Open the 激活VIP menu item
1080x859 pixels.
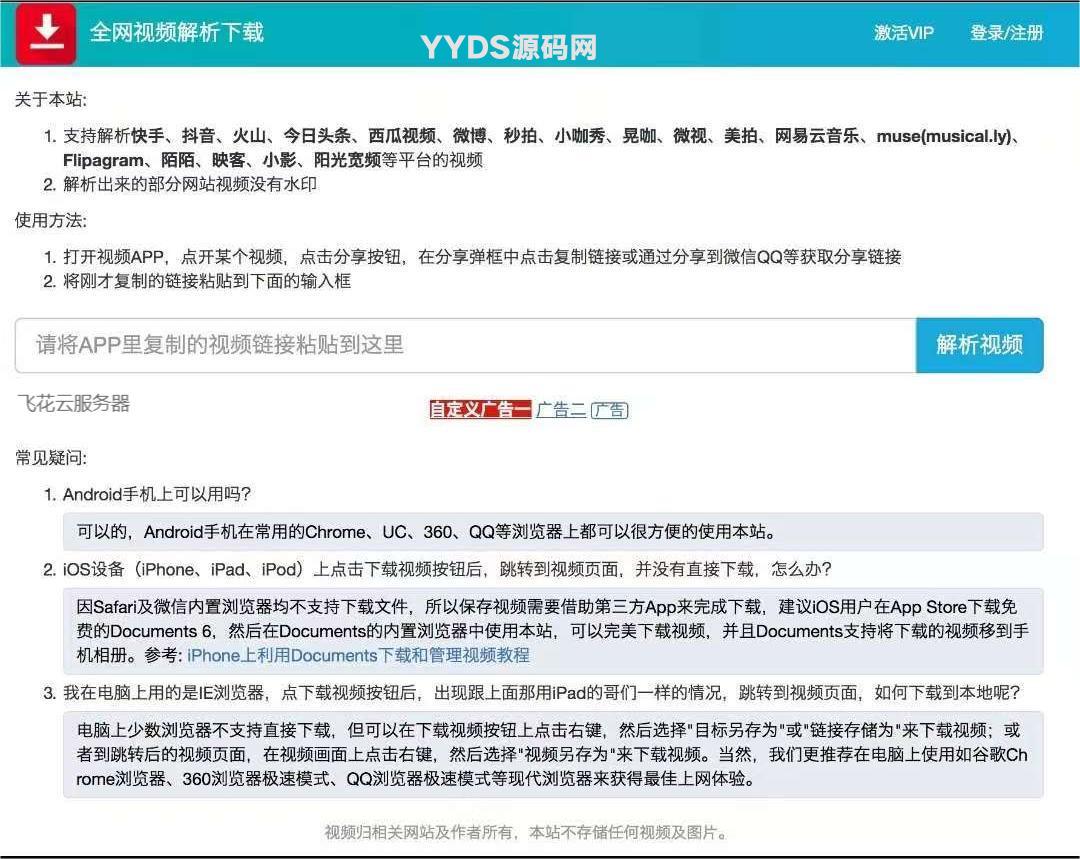[904, 32]
